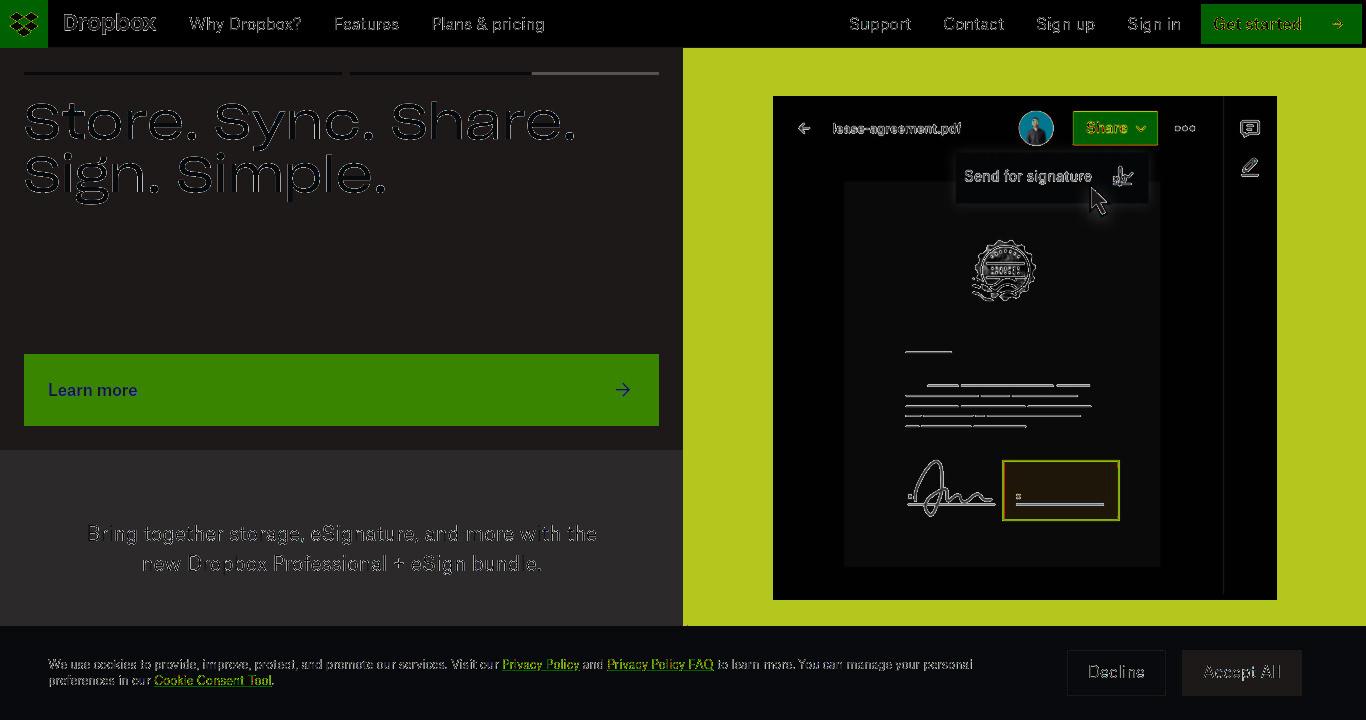Open the Why Dropbox? menu
The image size is (1366, 720).
(x=245, y=24)
